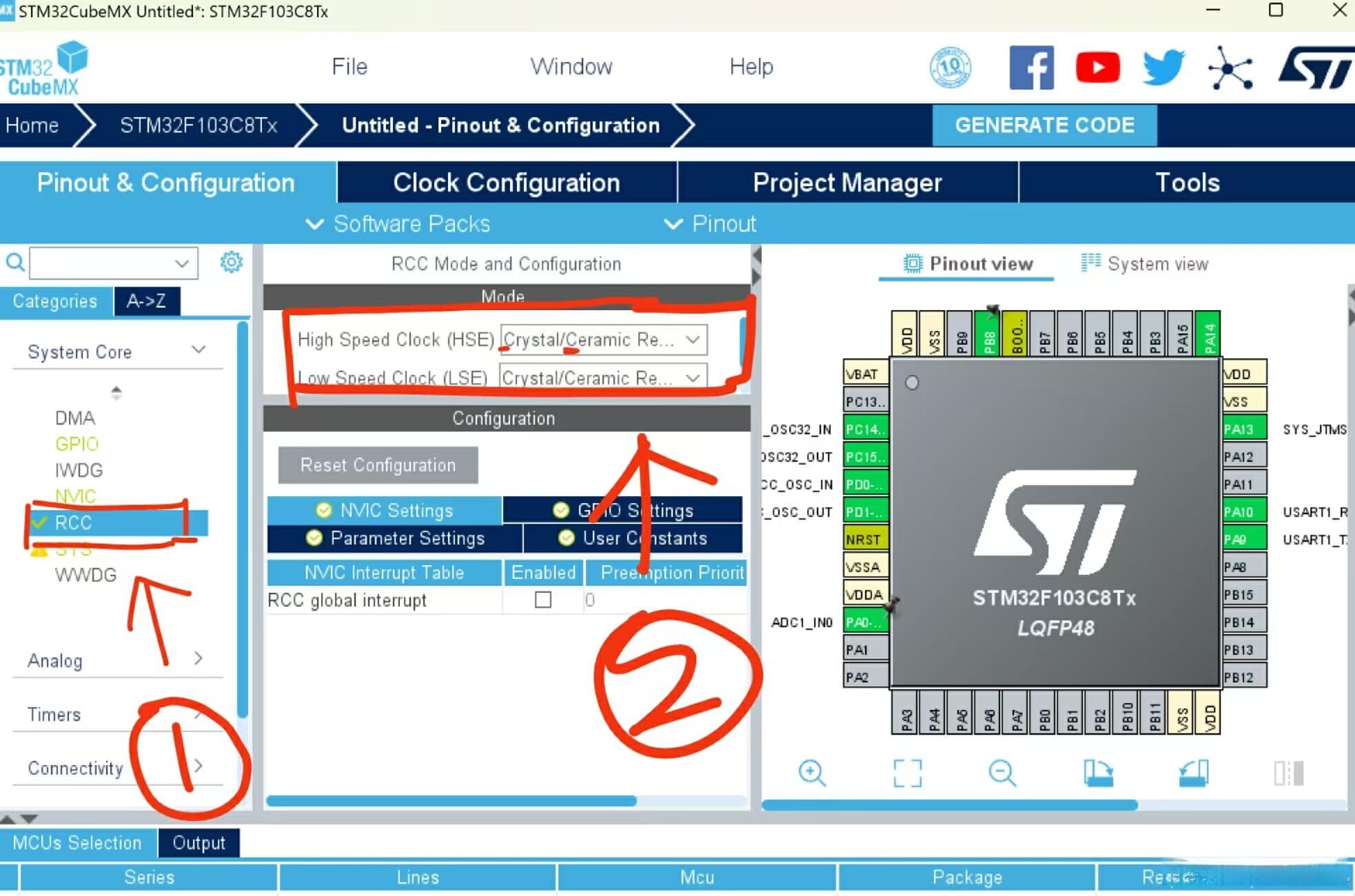Viewport: 1355px width, 896px height.
Task: Open the Output bottom tab
Action: point(198,843)
